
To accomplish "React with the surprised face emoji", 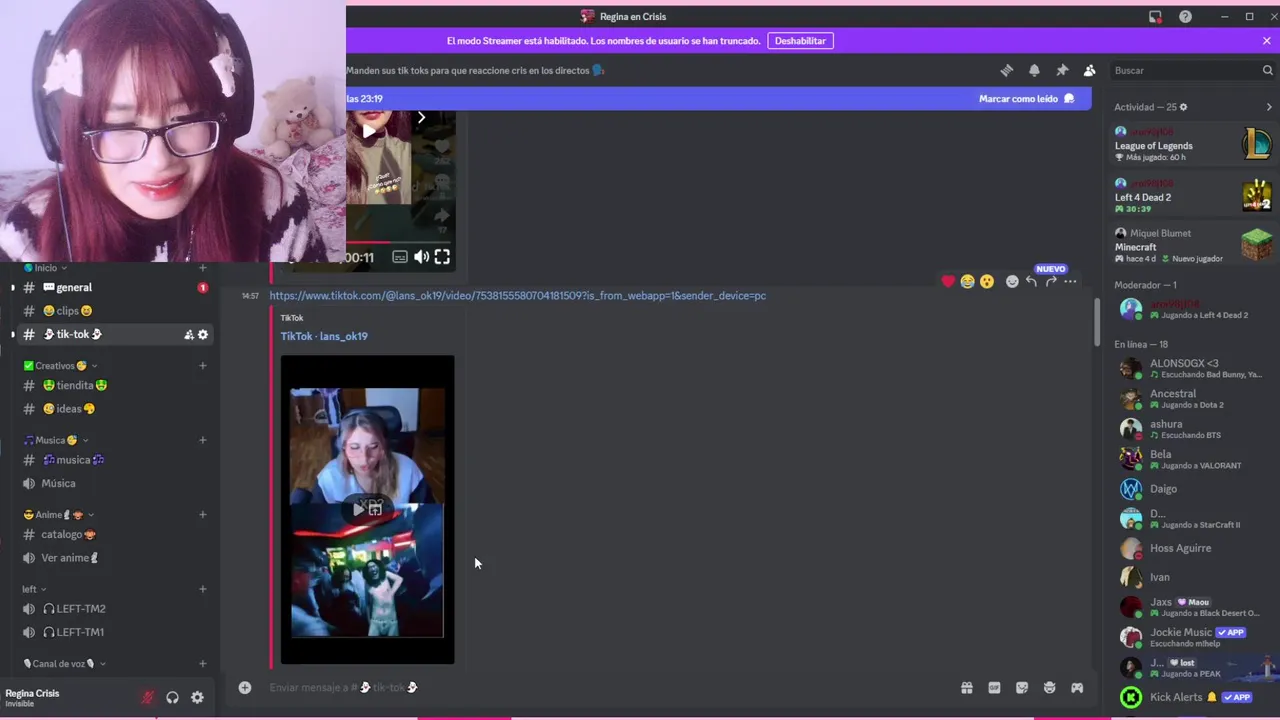I will point(987,282).
